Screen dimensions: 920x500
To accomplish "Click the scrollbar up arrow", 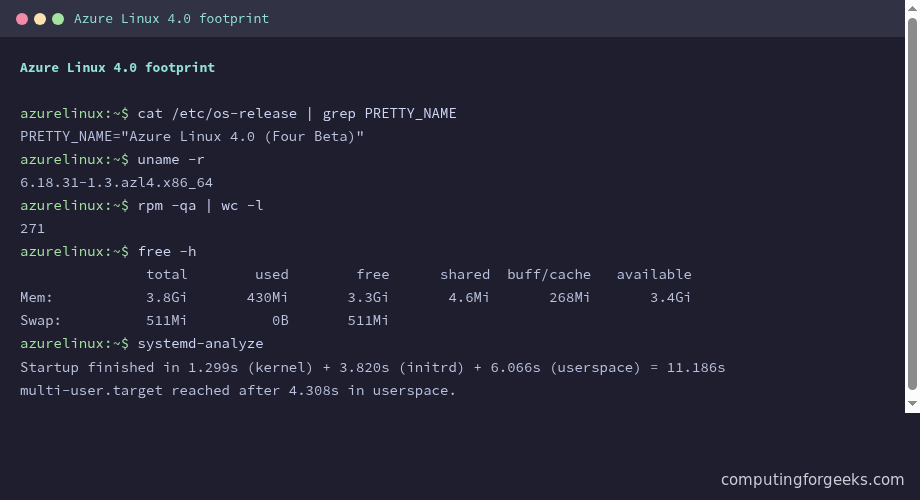I will [x=912, y=8].
